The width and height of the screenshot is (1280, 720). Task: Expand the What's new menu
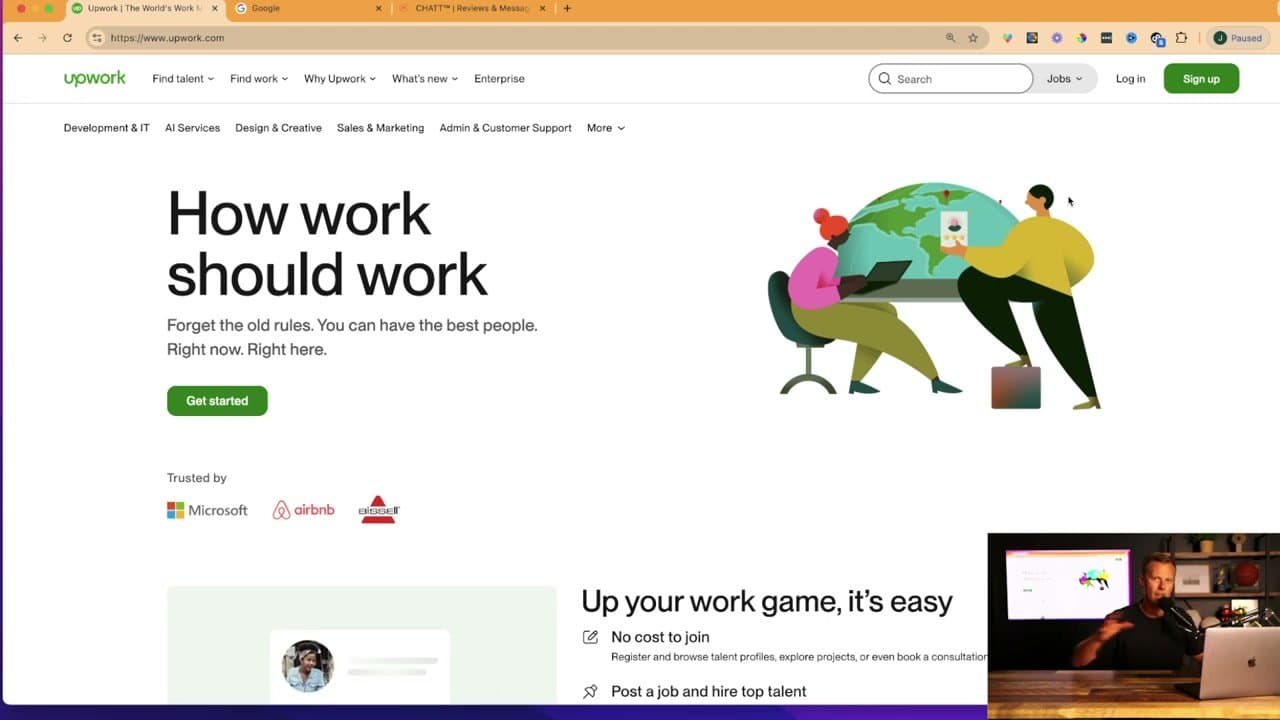click(424, 78)
